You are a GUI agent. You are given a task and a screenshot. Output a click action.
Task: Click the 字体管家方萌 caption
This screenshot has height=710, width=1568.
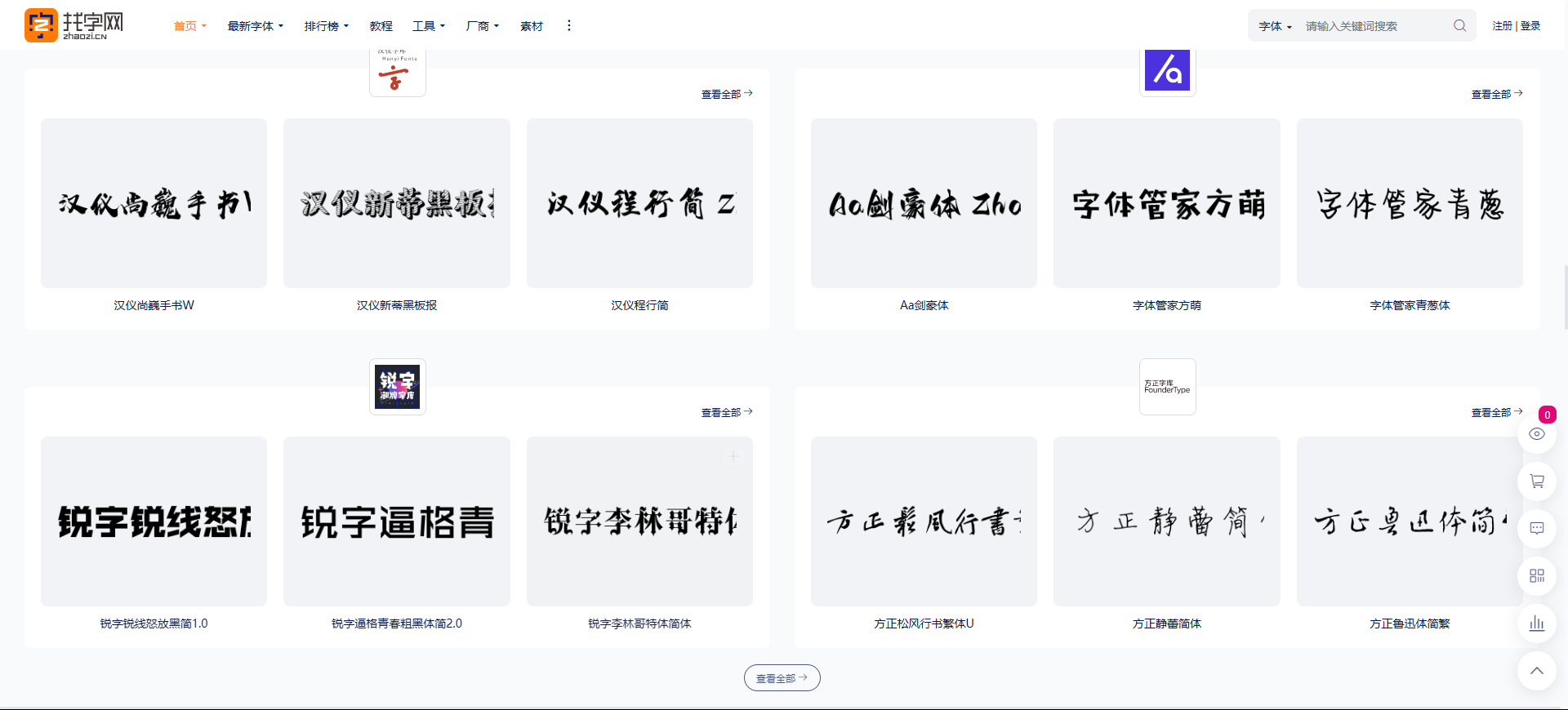pos(1167,305)
